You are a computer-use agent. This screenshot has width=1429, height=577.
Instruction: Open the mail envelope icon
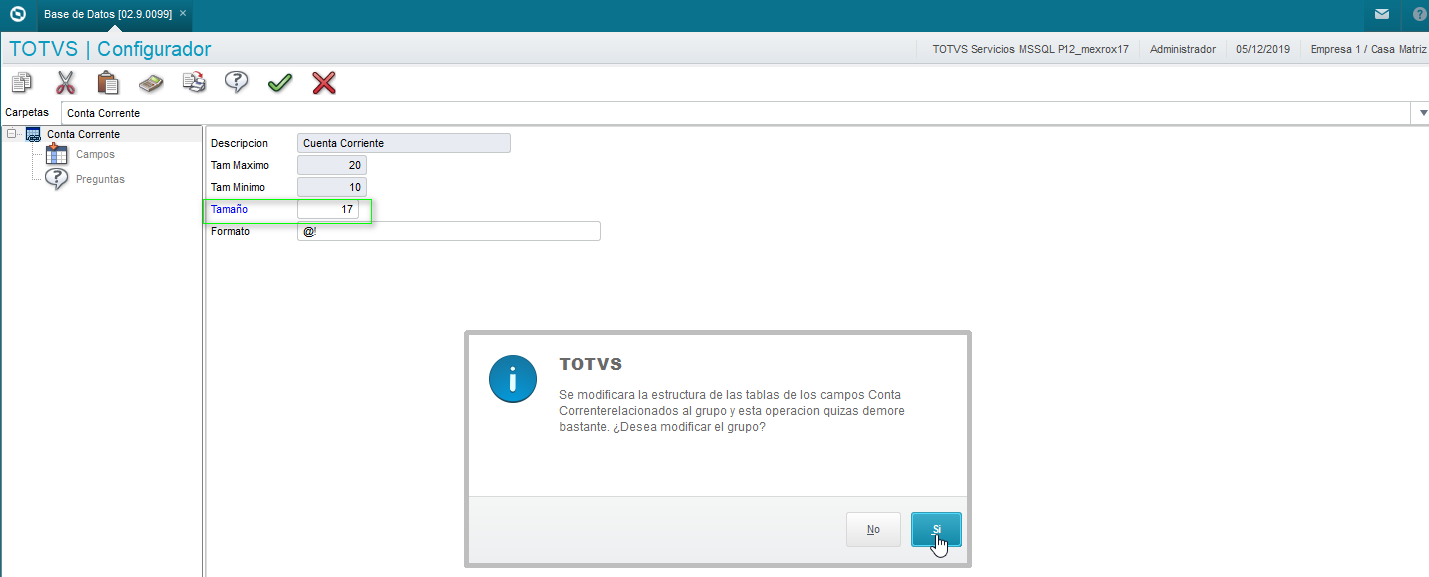1381,14
